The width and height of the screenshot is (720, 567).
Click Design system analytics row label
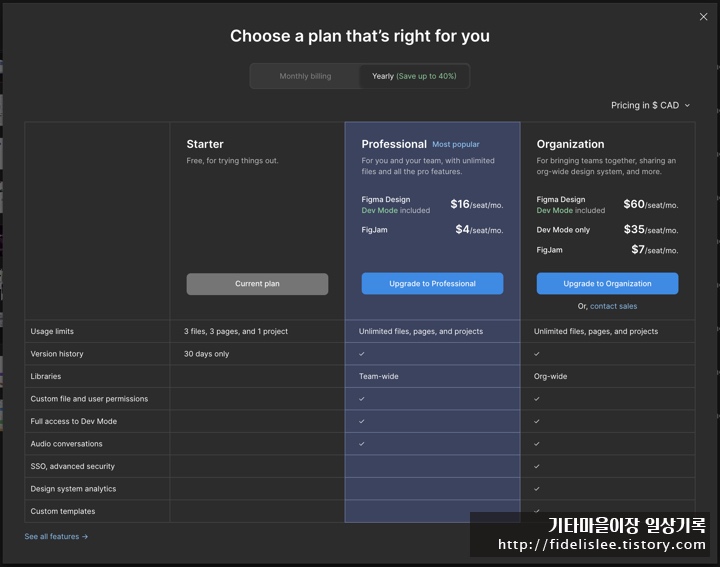(73, 488)
